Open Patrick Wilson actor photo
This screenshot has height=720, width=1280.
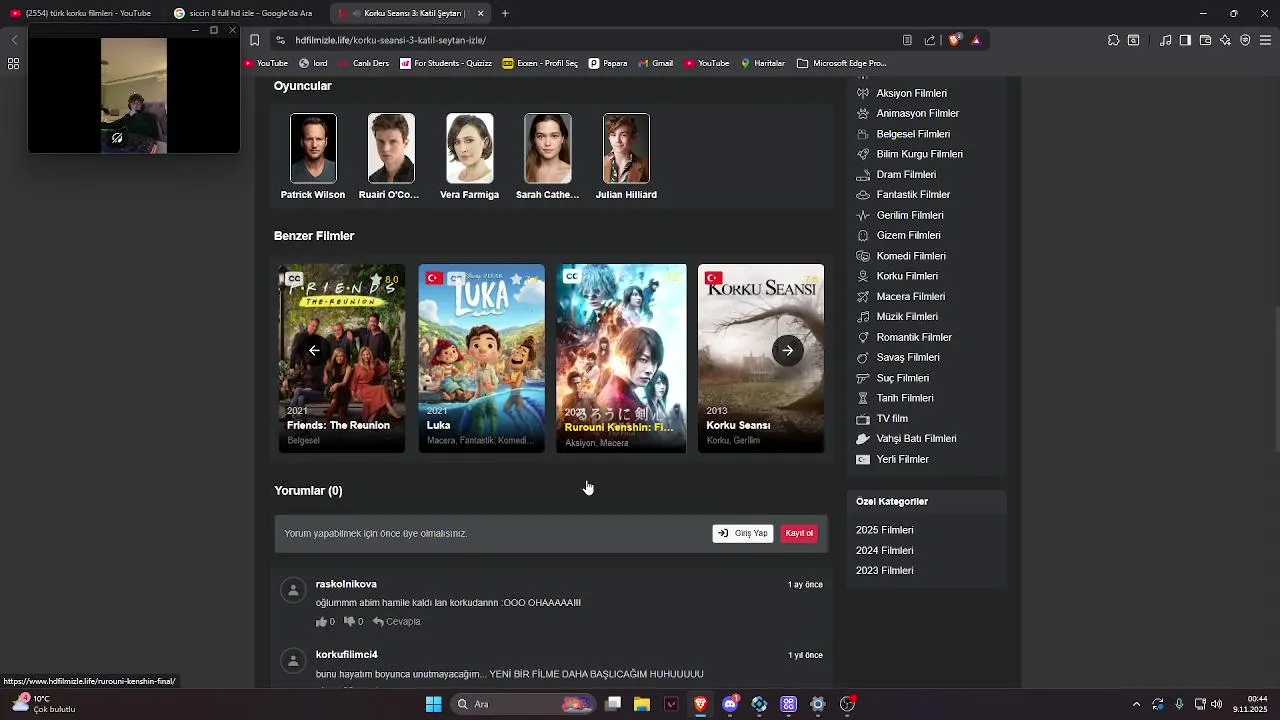coord(313,148)
